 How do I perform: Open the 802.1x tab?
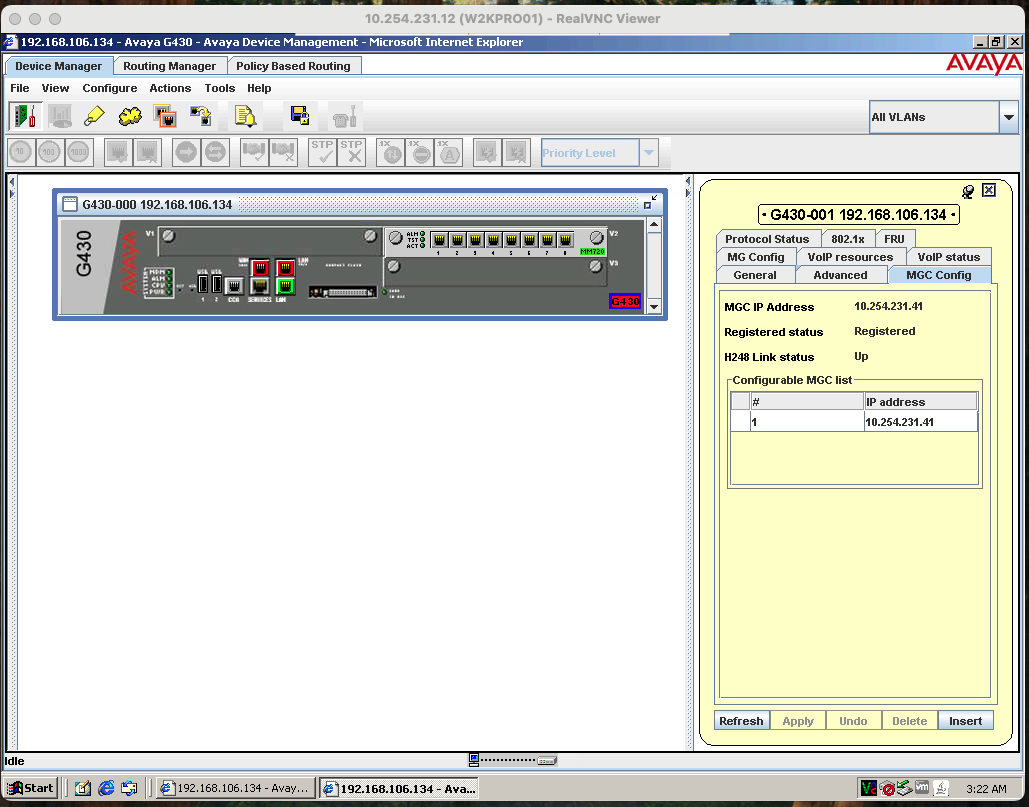click(848, 239)
